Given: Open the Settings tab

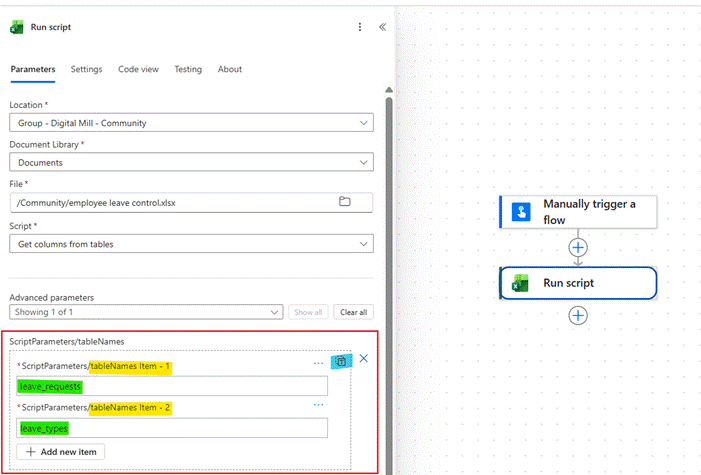Looking at the screenshot, I should [86, 69].
